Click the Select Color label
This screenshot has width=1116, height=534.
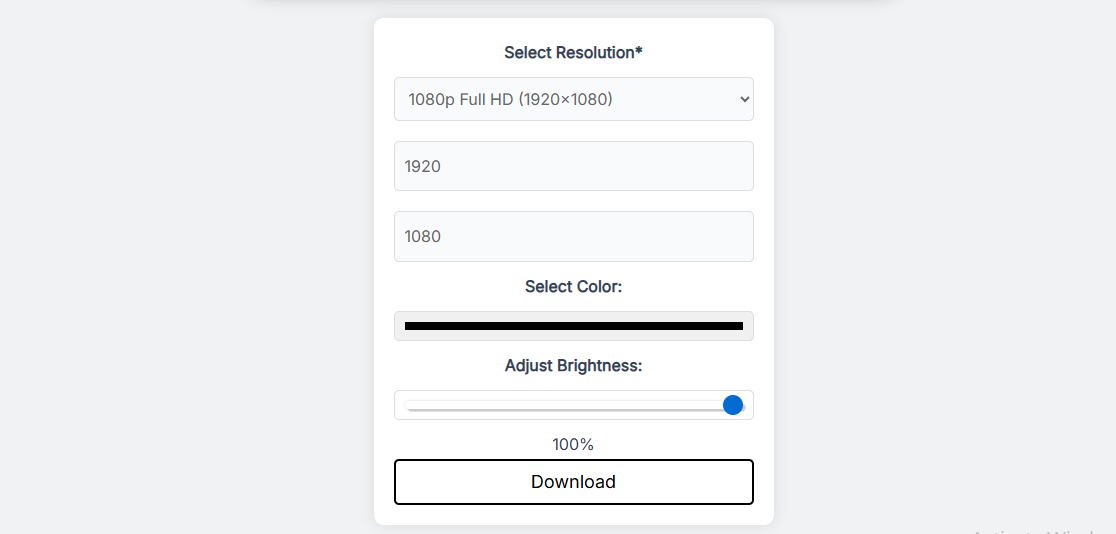coord(573,287)
